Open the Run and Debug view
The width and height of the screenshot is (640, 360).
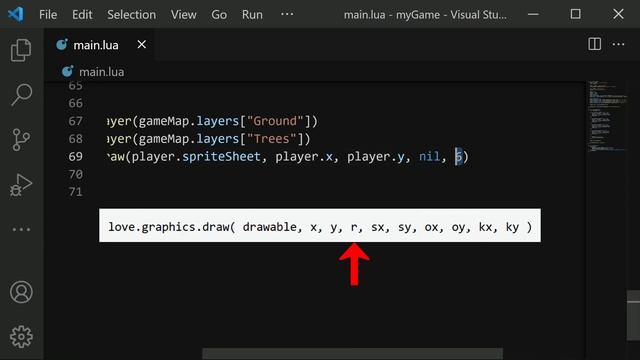[x=20, y=184]
